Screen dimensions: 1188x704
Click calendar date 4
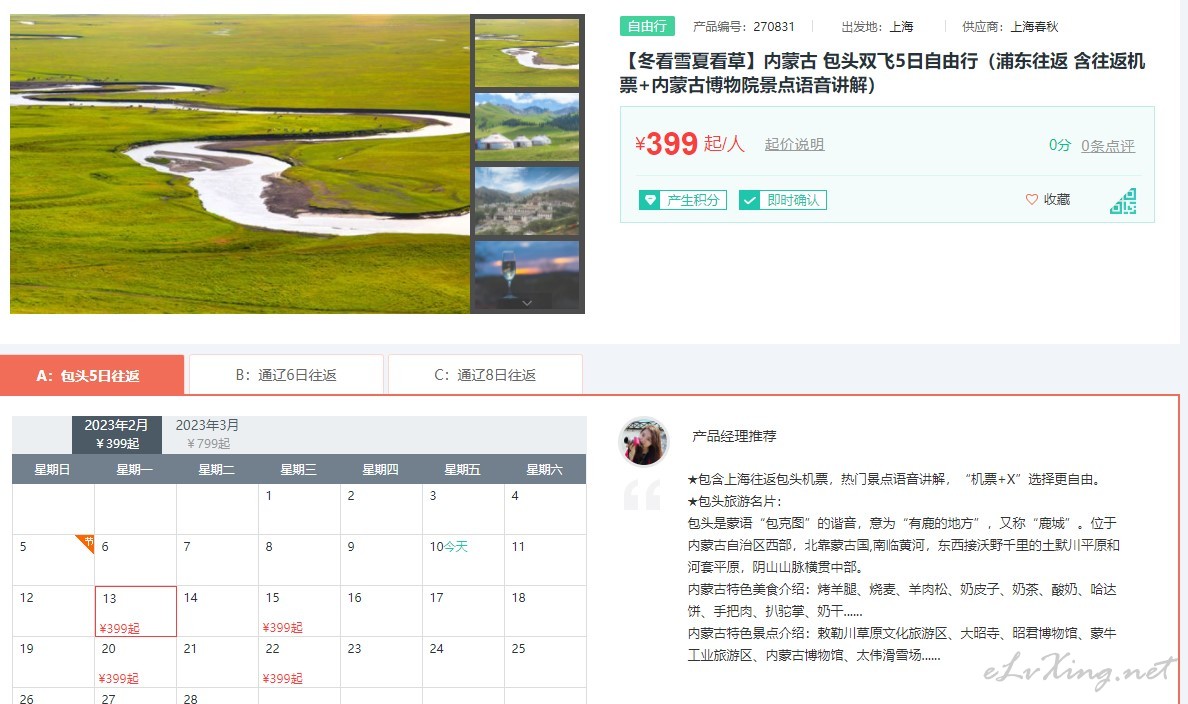click(545, 509)
